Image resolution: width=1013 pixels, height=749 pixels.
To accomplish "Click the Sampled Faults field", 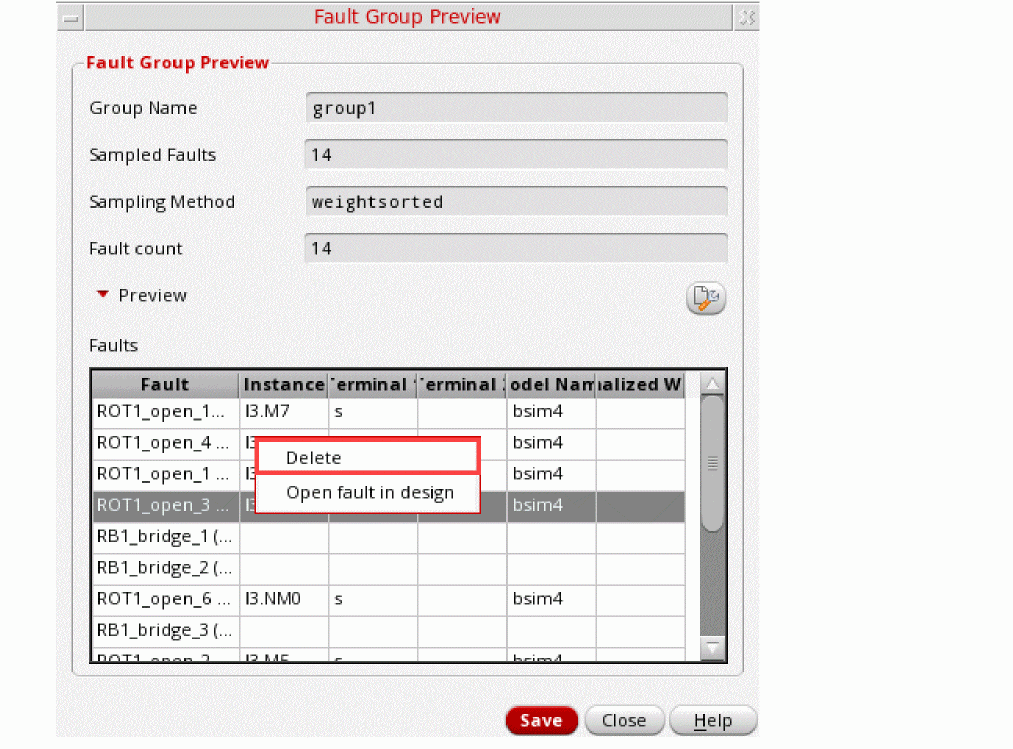I will pos(516,154).
